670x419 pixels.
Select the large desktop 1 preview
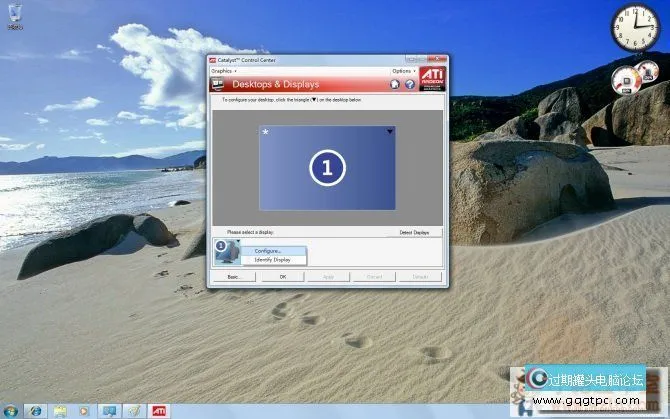tap(327, 168)
